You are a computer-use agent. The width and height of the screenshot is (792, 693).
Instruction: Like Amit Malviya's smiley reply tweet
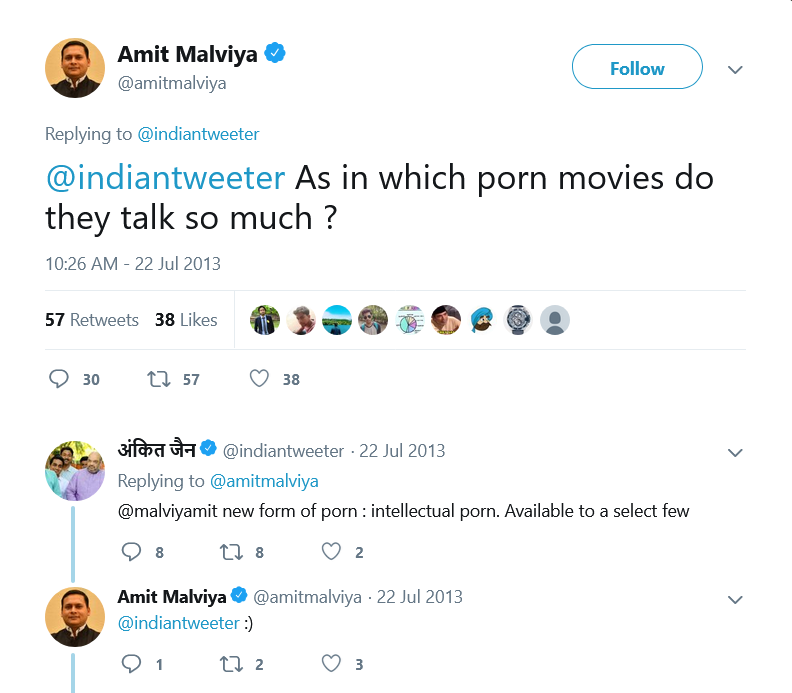[331, 664]
